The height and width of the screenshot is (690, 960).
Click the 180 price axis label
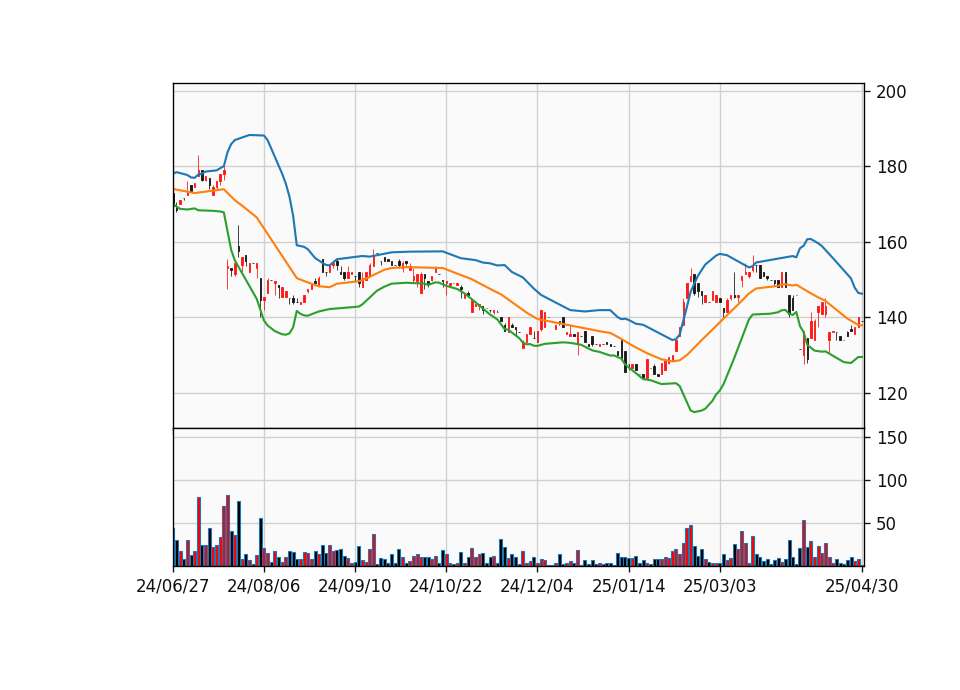click(x=891, y=167)
